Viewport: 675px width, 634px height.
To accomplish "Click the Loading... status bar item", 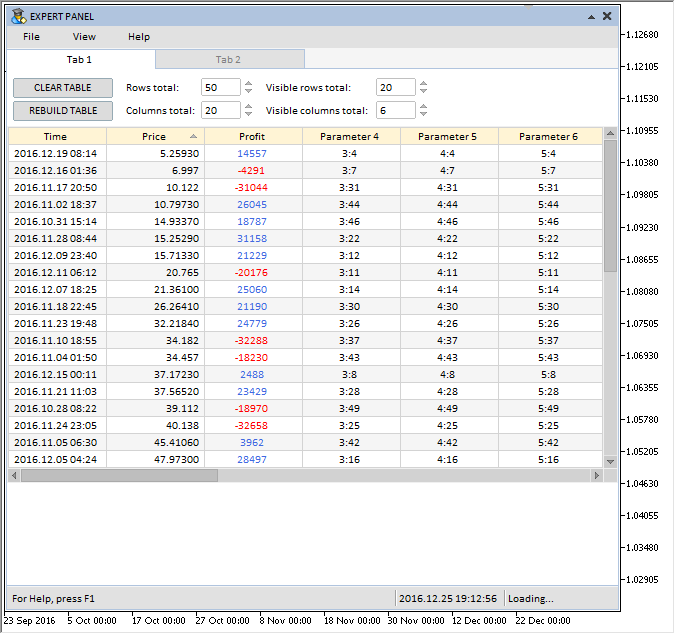I will coord(531,599).
